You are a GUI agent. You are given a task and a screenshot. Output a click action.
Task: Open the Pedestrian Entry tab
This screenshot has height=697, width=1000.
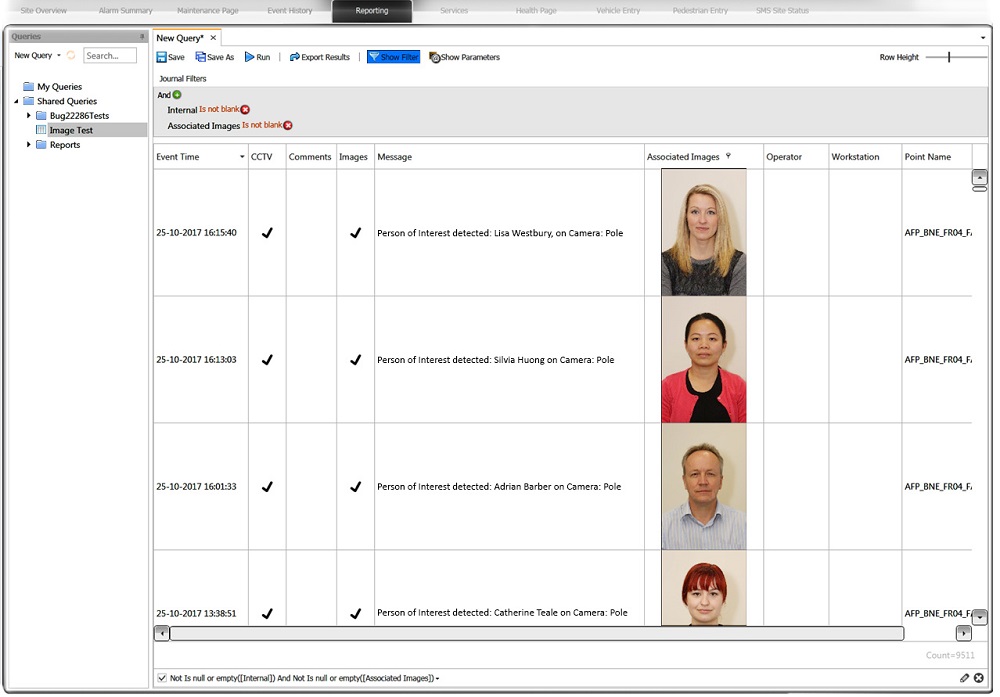point(700,11)
